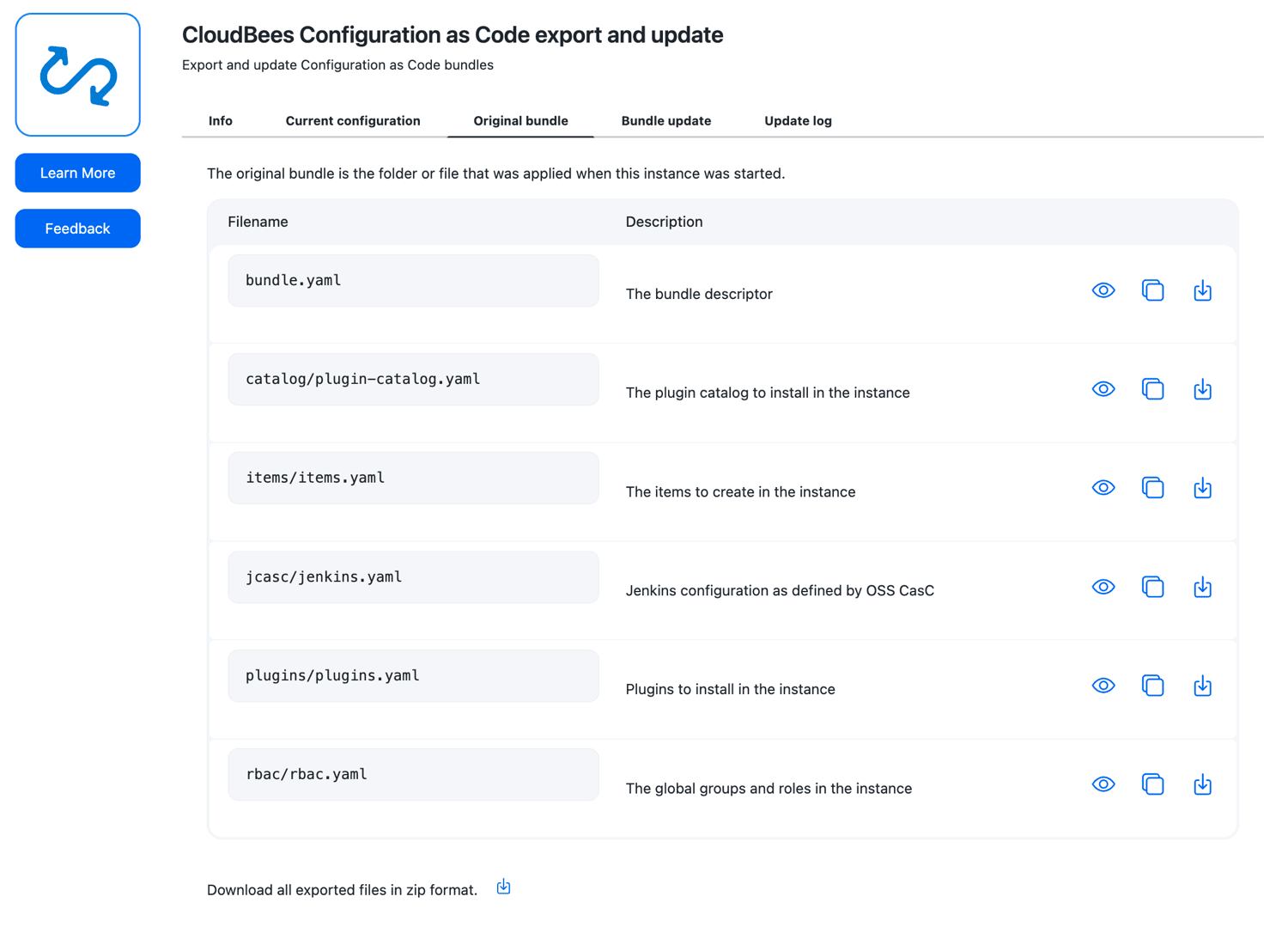
Task: Show the jcasc/jenkins.yaml file contents
Action: (1103, 587)
